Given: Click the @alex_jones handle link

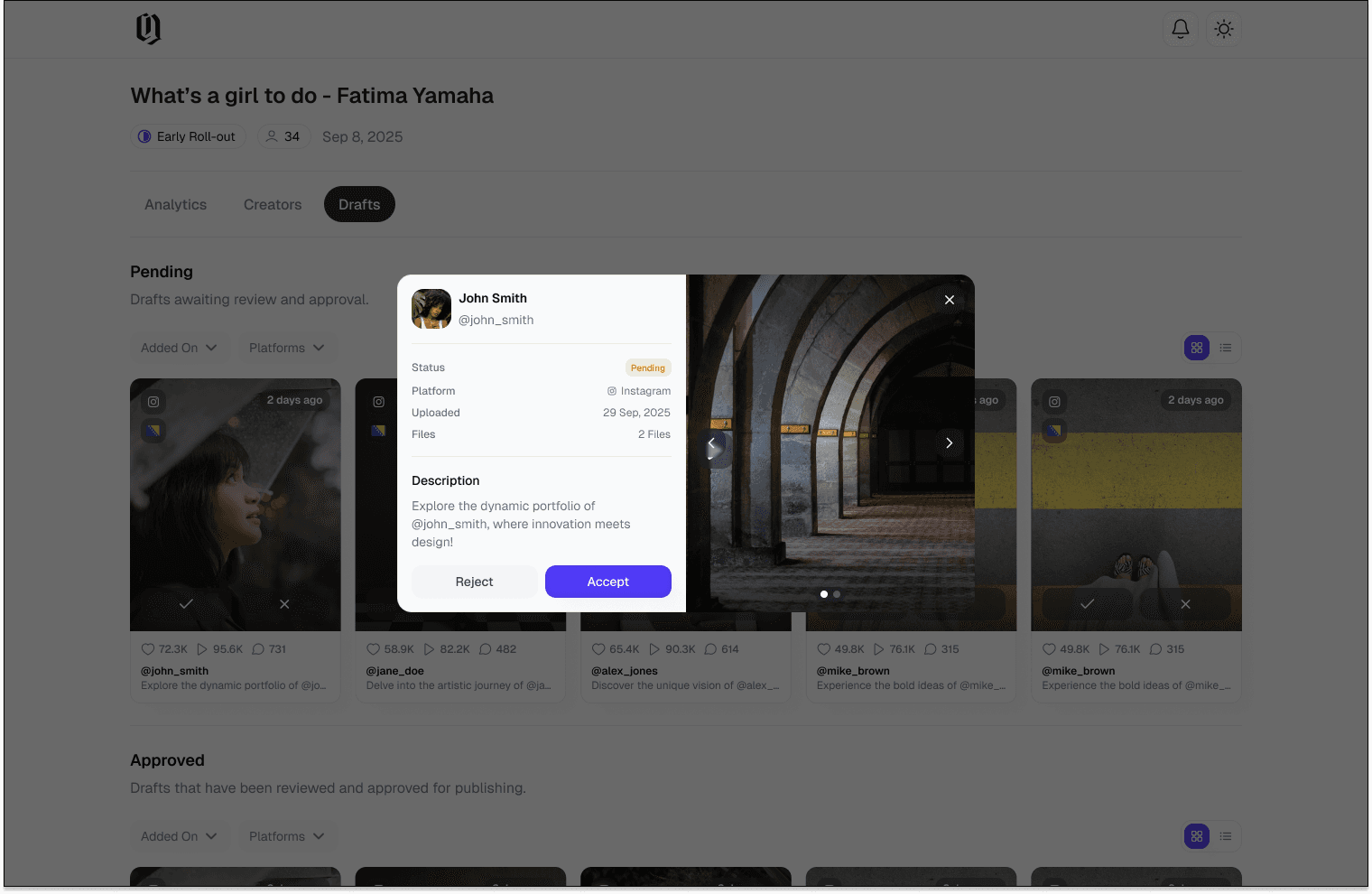Looking at the screenshot, I should [625, 671].
